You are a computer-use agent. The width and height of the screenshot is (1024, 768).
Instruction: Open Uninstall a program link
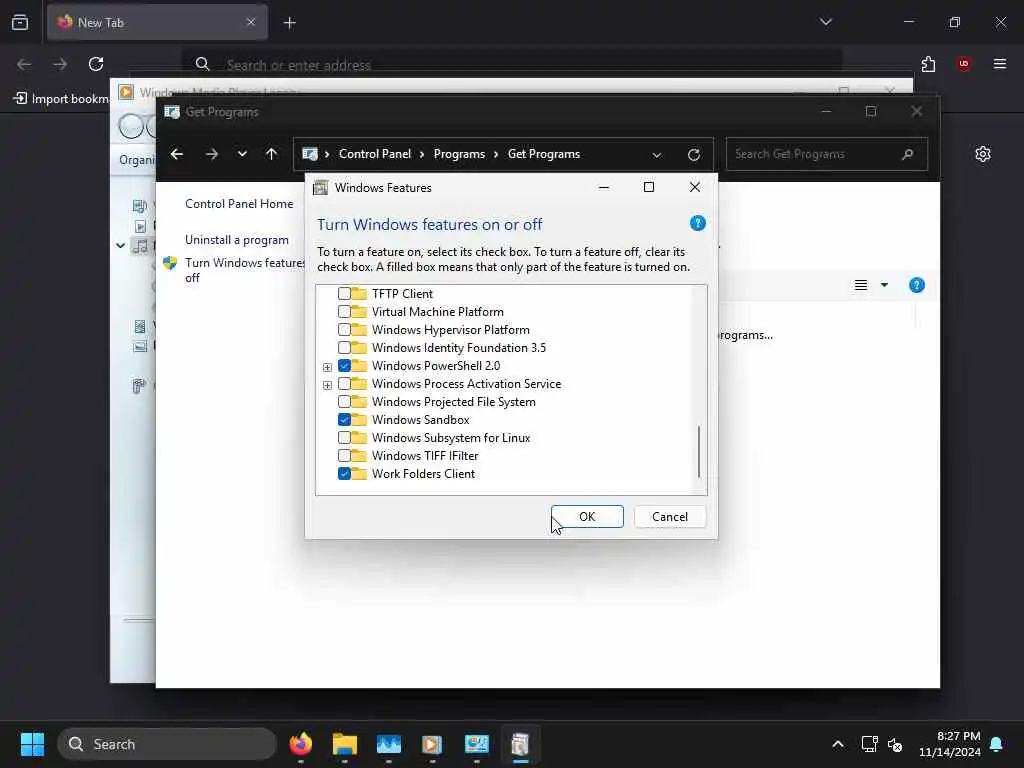pos(236,240)
